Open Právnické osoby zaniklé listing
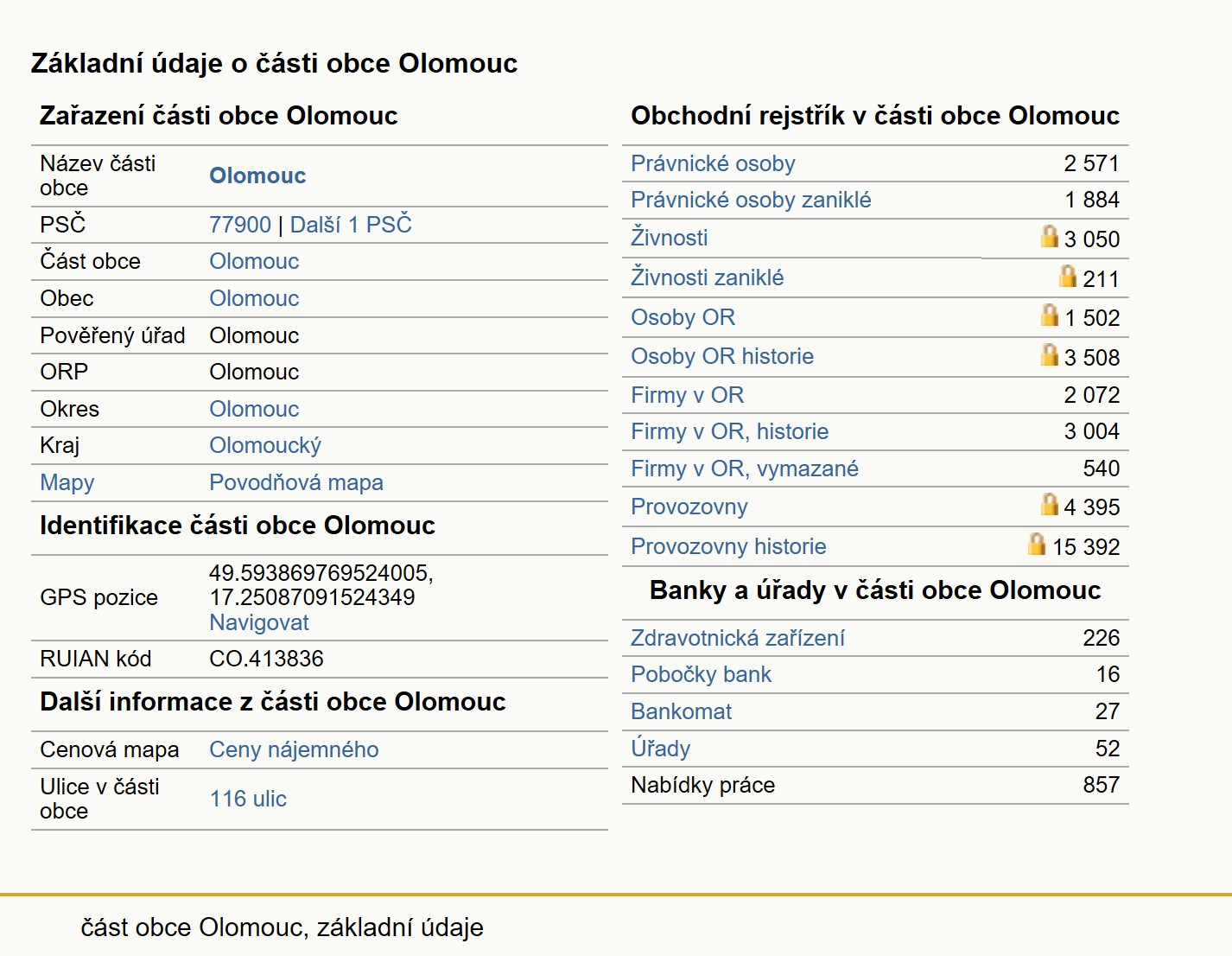Image resolution: width=1232 pixels, height=956 pixels. click(x=751, y=200)
